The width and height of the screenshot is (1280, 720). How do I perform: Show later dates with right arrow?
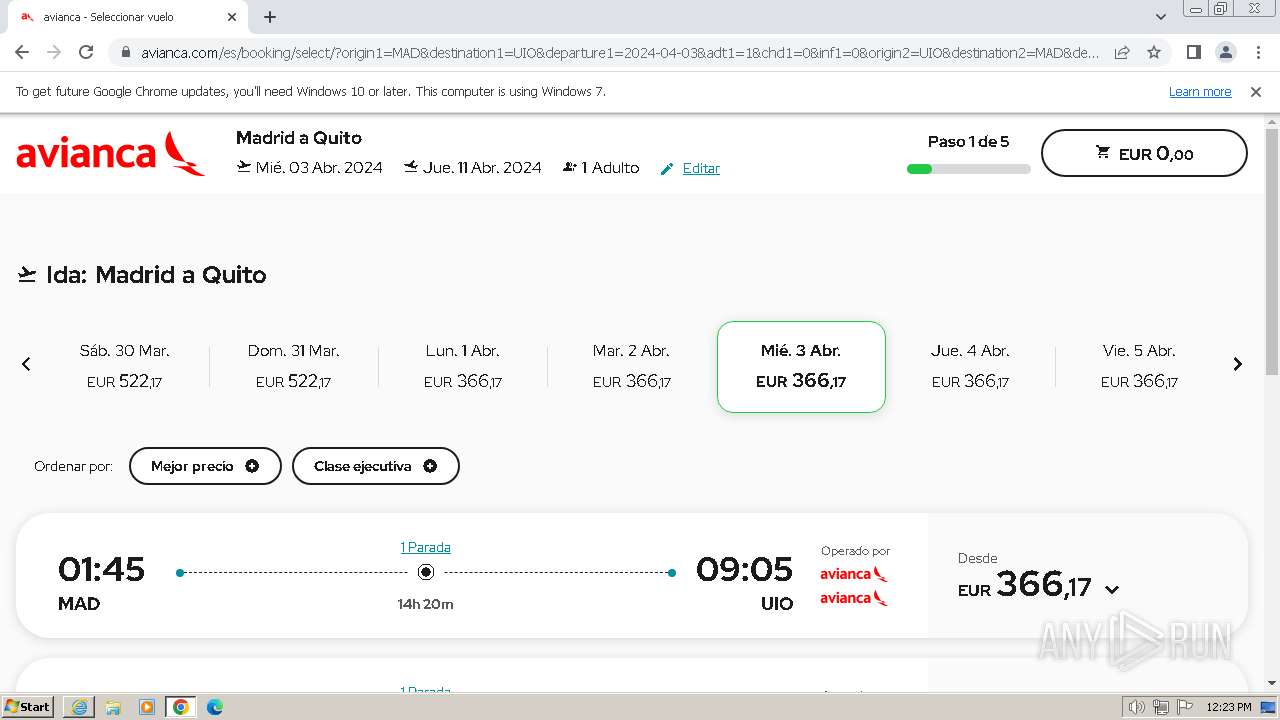[x=1237, y=364]
